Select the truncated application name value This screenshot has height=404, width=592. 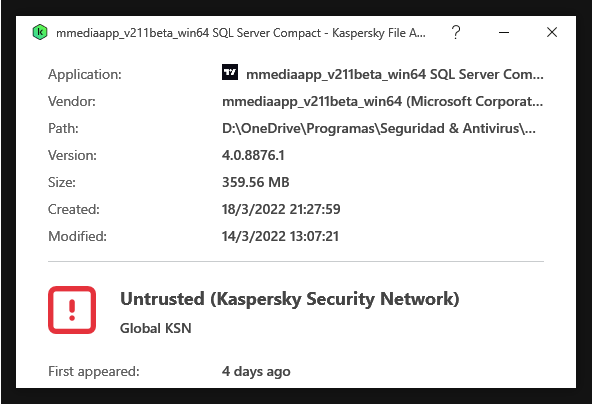pyautogui.click(x=395, y=74)
